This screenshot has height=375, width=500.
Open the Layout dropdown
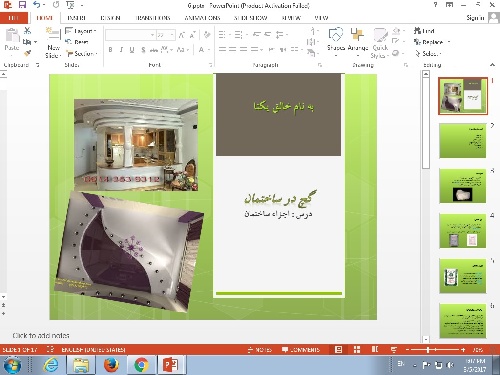81,31
